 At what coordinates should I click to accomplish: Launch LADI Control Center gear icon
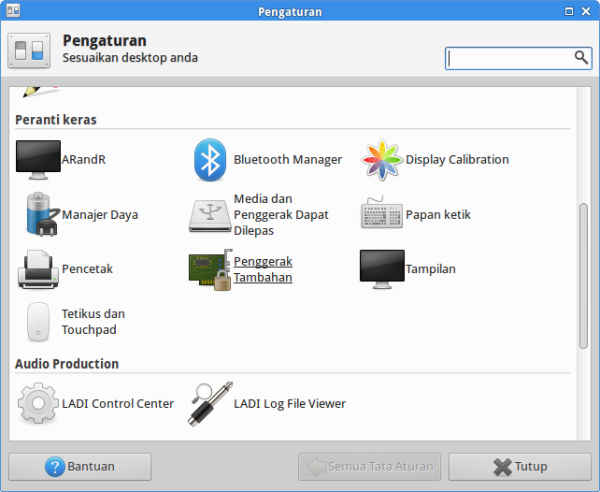[x=38, y=404]
